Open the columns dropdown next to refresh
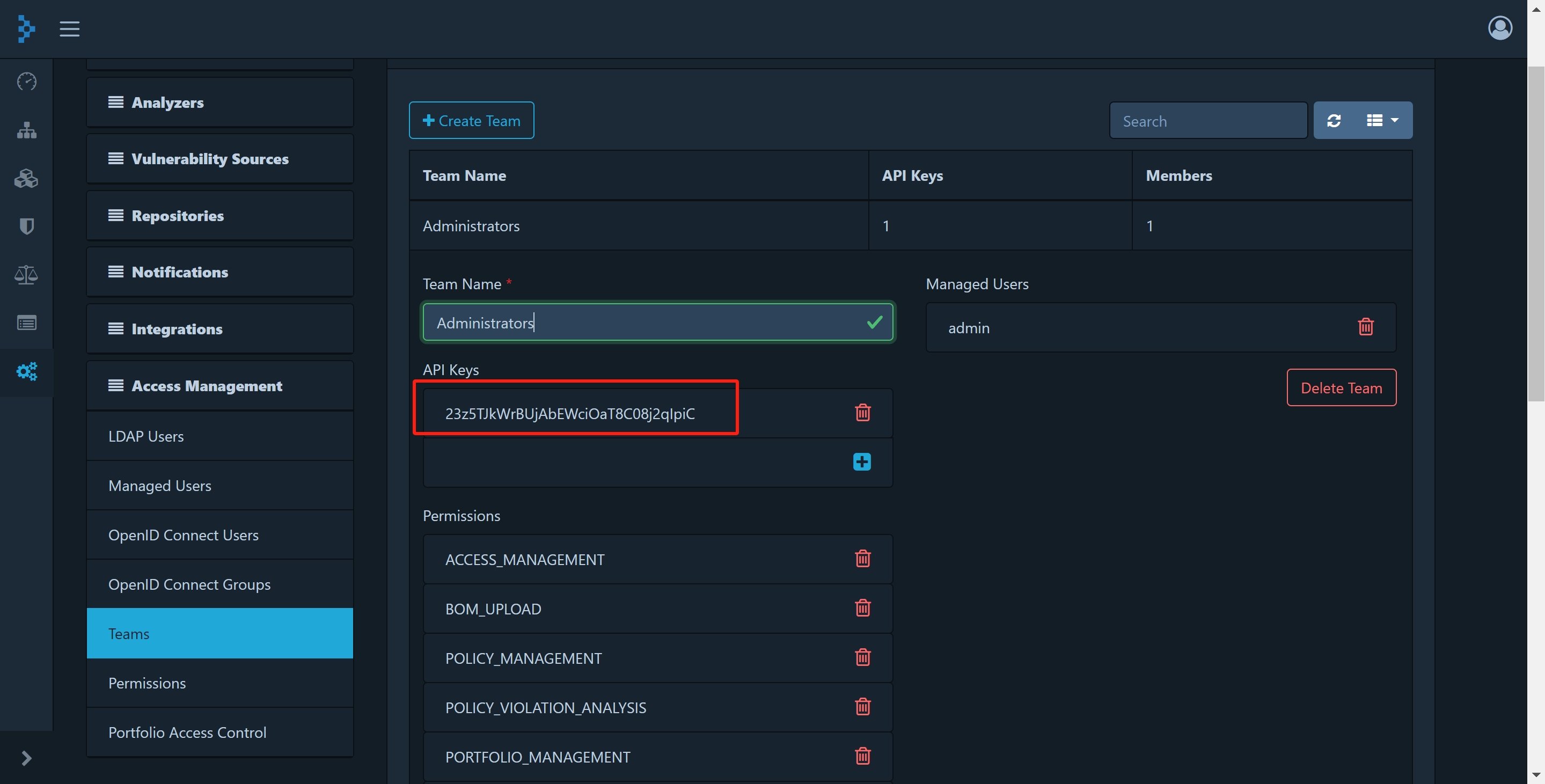Image resolution: width=1545 pixels, height=784 pixels. [1382, 121]
